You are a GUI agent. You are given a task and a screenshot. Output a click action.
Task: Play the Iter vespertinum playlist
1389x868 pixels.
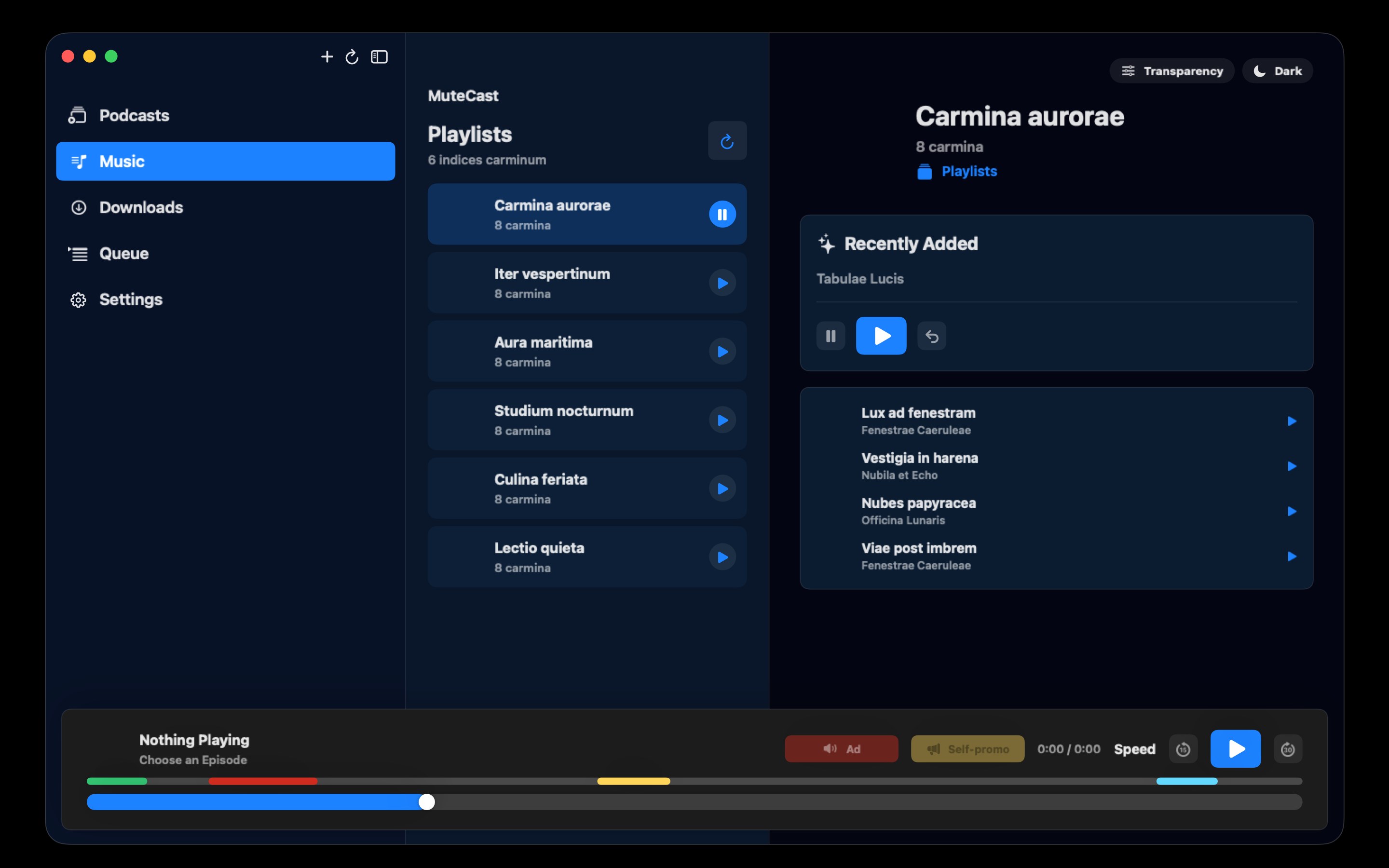point(722,283)
